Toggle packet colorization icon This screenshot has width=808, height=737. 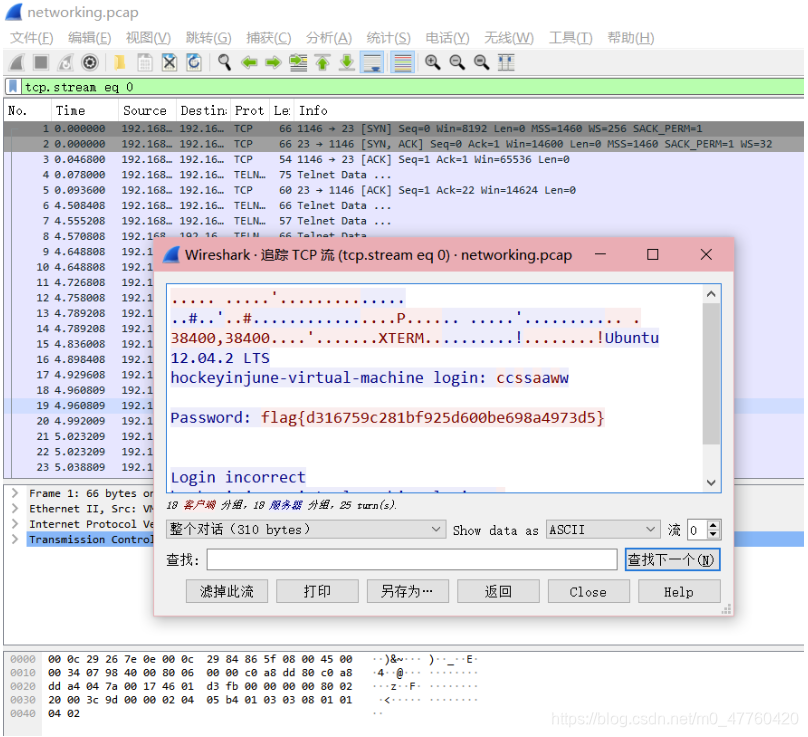(x=402, y=62)
